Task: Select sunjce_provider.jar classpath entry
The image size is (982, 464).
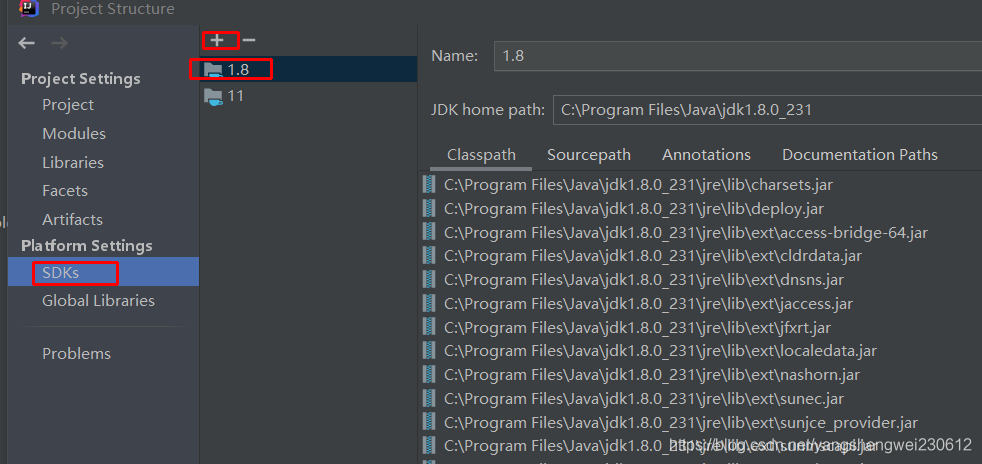Action: click(681, 423)
